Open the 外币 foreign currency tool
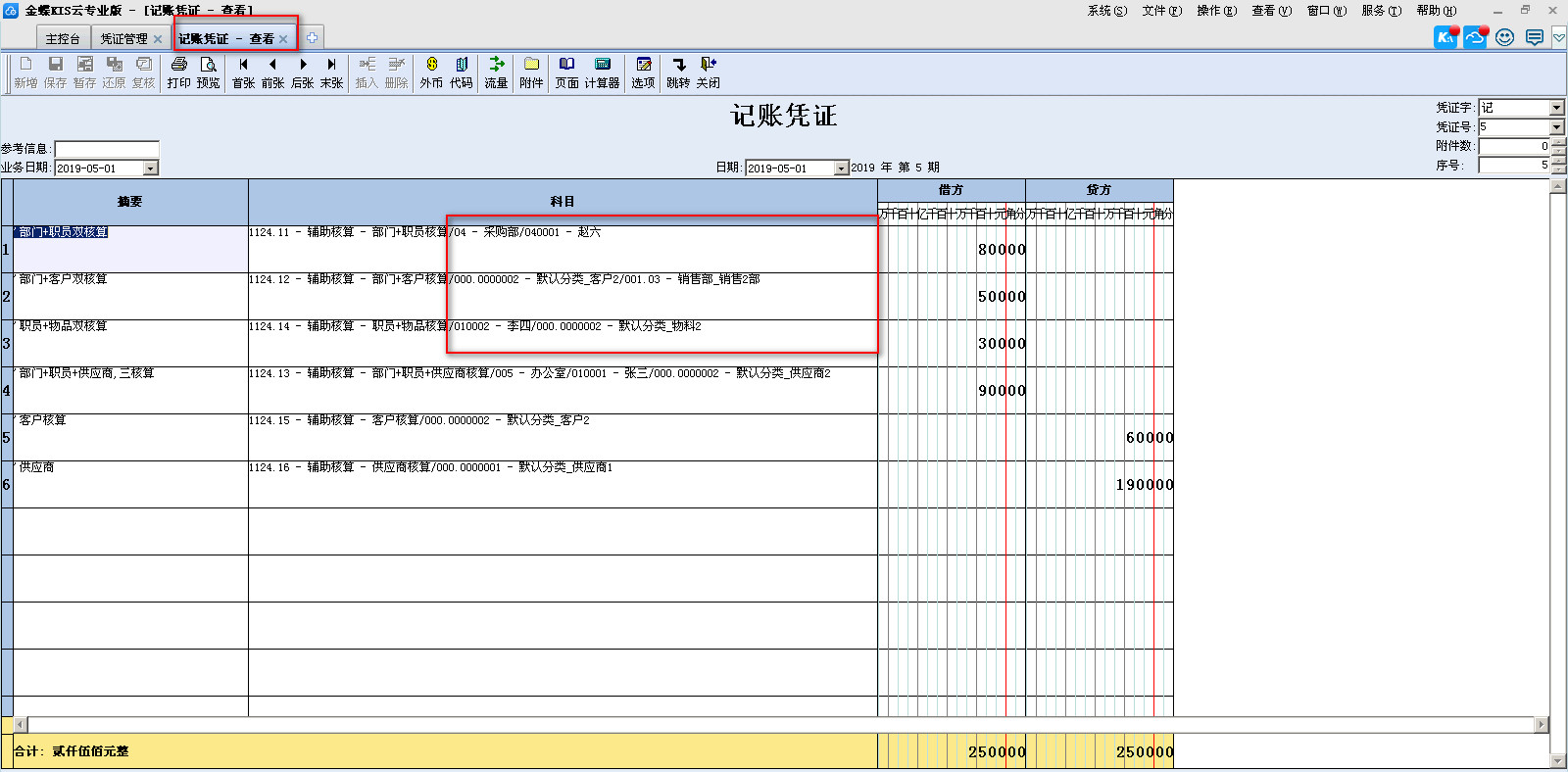Screen dimensions: 1568x772 [x=431, y=65]
